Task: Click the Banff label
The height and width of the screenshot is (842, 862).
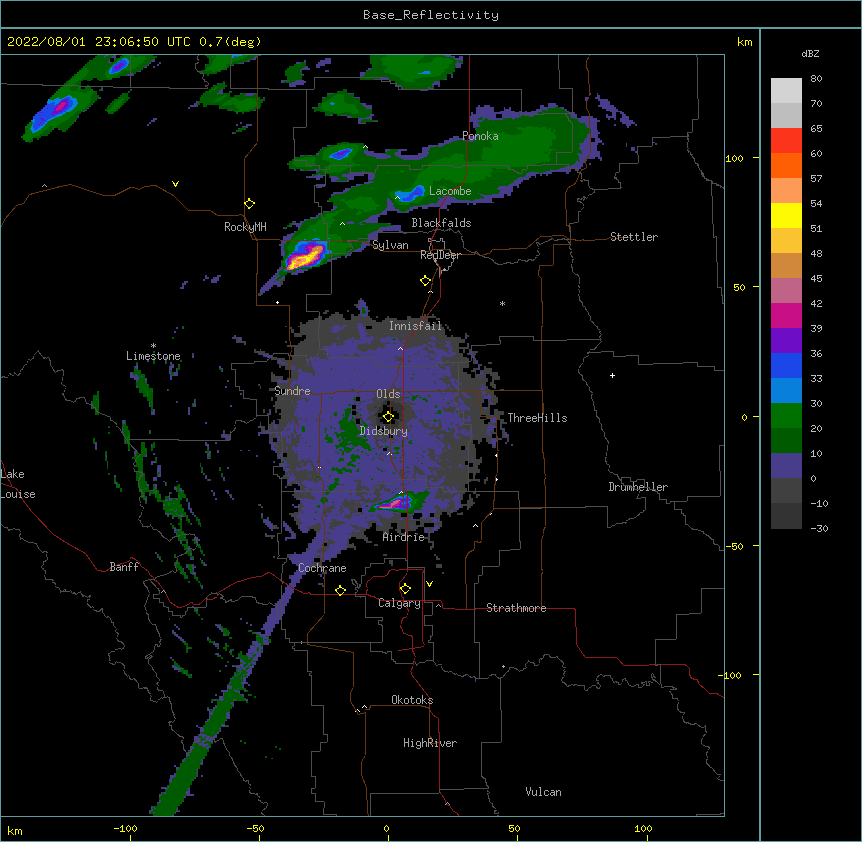Action: pyautogui.click(x=124, y=567)
